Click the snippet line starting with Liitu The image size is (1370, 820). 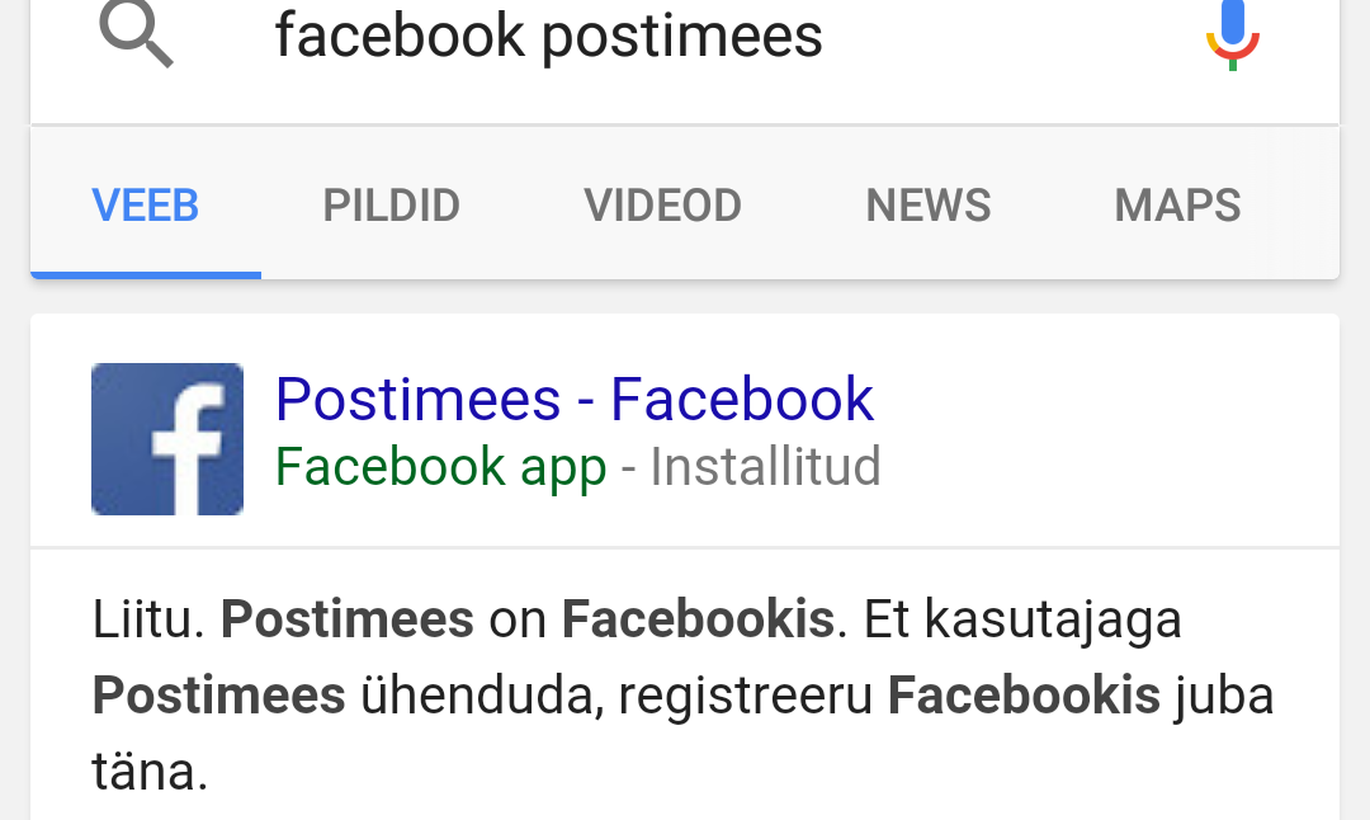click(637, 619)
